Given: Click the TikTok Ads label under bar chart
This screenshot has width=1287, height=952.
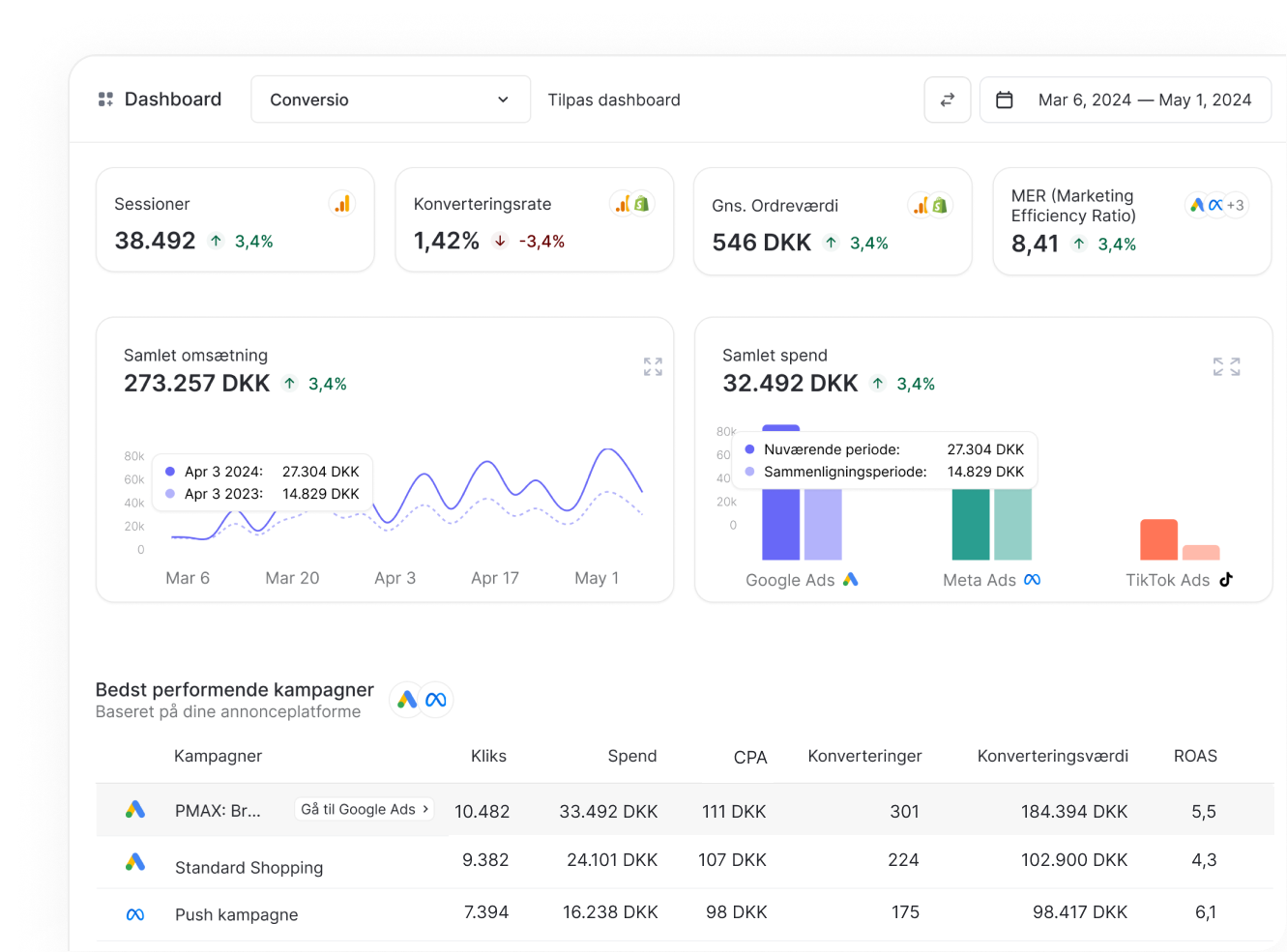Looking at the screenshot, I should (x=1167, y=580).
